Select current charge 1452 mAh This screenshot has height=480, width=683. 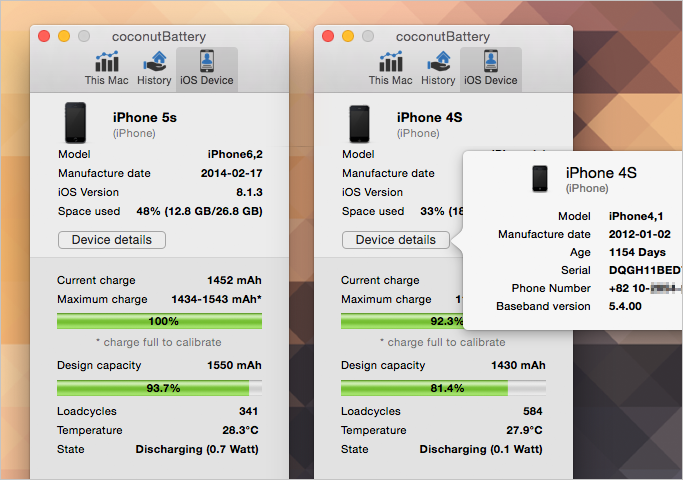pyautogui.click(x=234, y=280)
